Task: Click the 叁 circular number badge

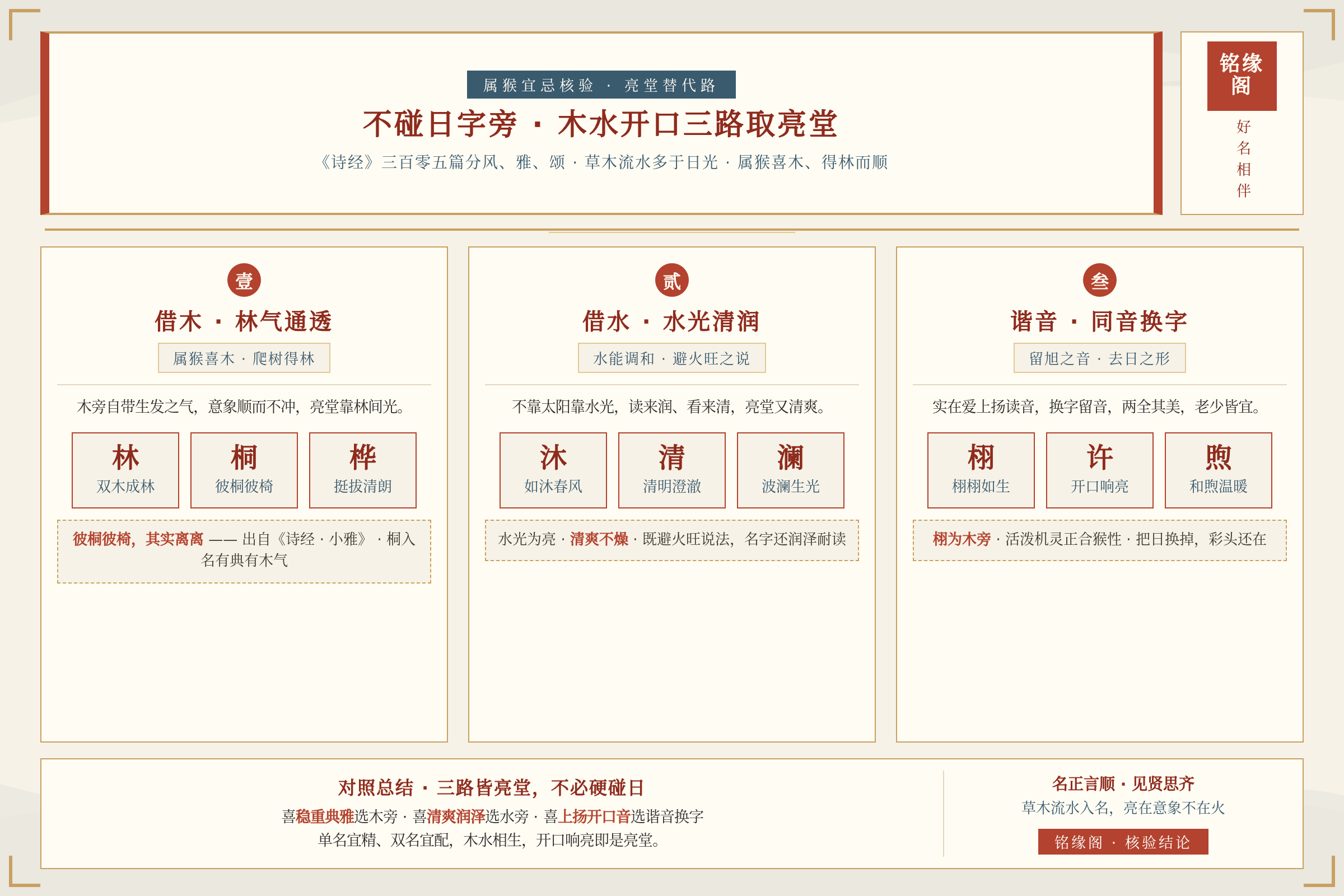Action: click(x=1099, y=280)
